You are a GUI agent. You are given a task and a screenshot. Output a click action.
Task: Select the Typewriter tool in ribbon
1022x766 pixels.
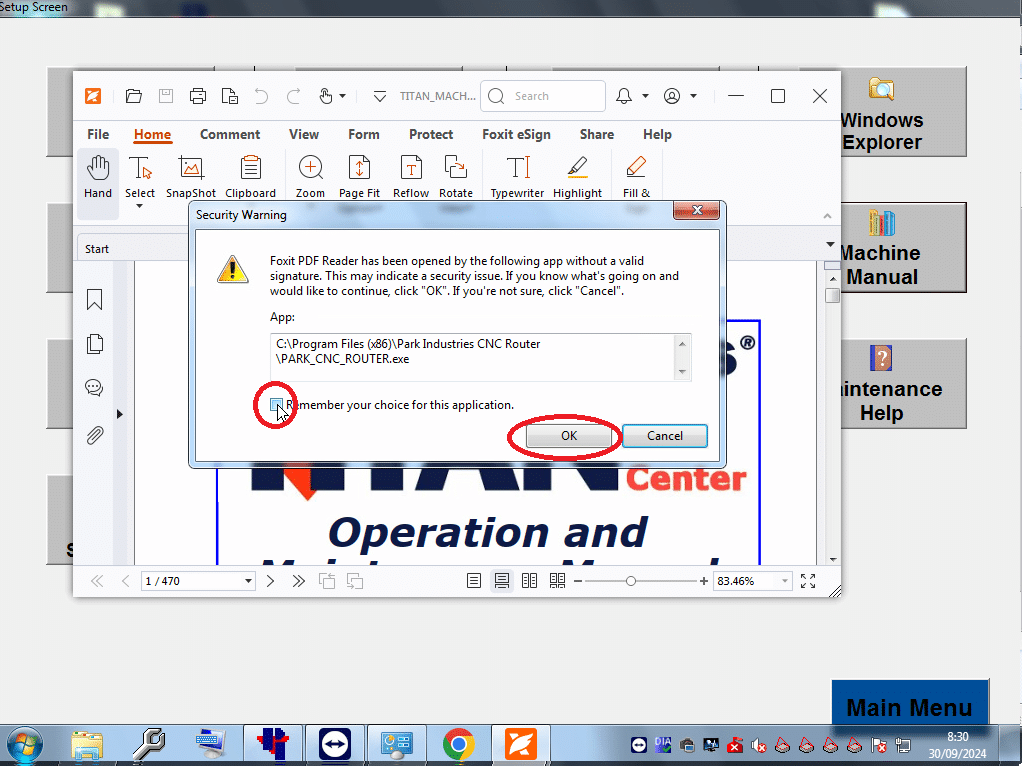click(517, 175)
